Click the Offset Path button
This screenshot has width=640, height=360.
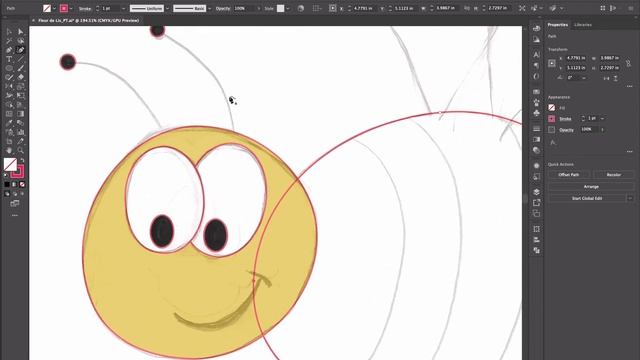coord(569,175)
